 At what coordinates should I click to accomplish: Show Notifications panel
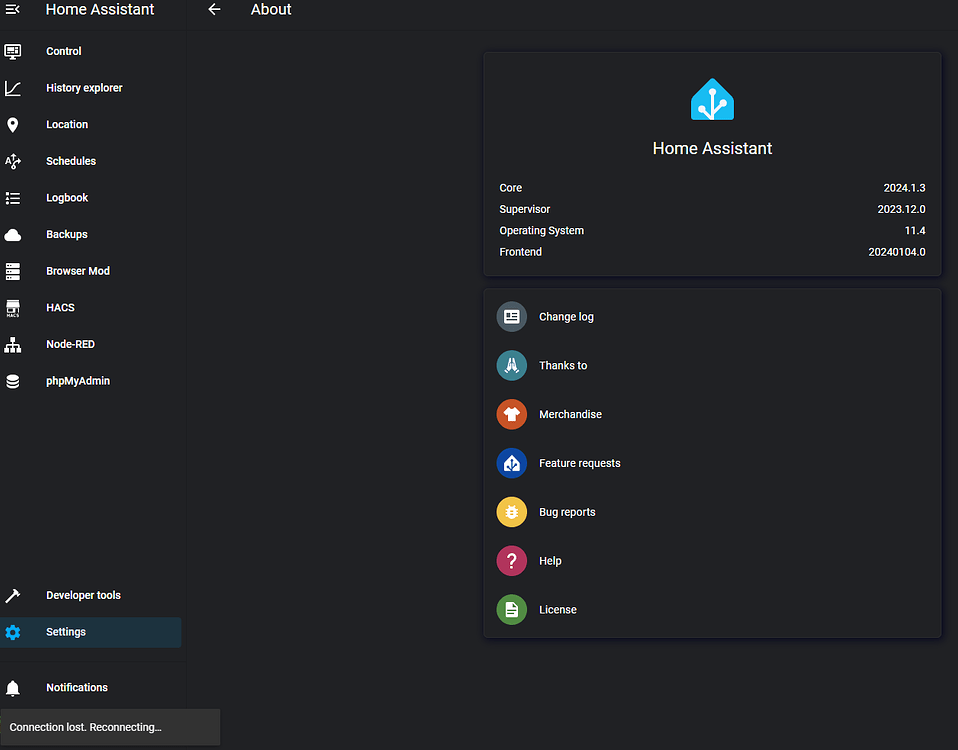tap(90, 688)
